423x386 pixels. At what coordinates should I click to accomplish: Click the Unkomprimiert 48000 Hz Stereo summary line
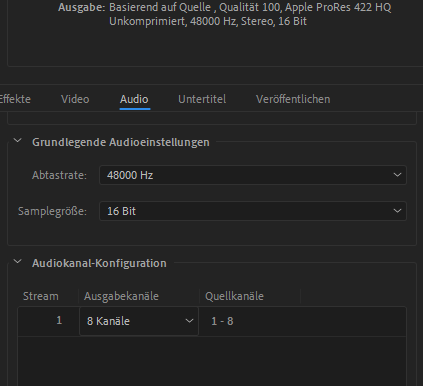[x=208, y=21]
